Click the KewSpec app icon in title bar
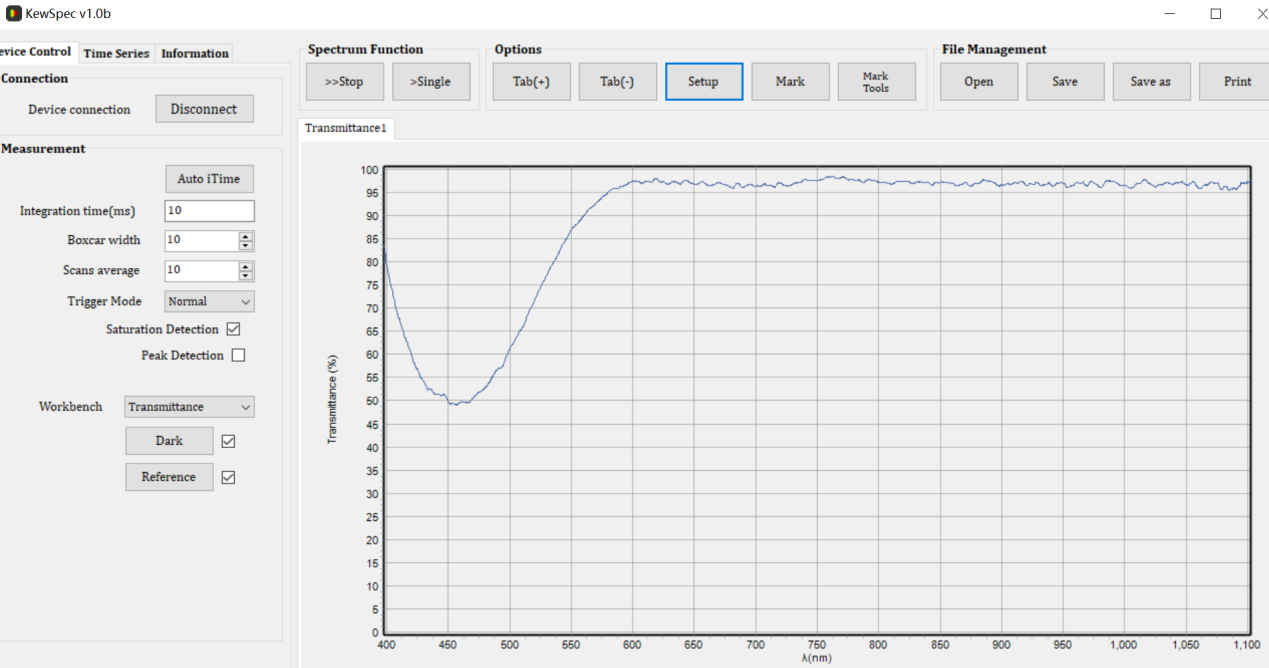The image size is (1269, 668). click(14, 13)
